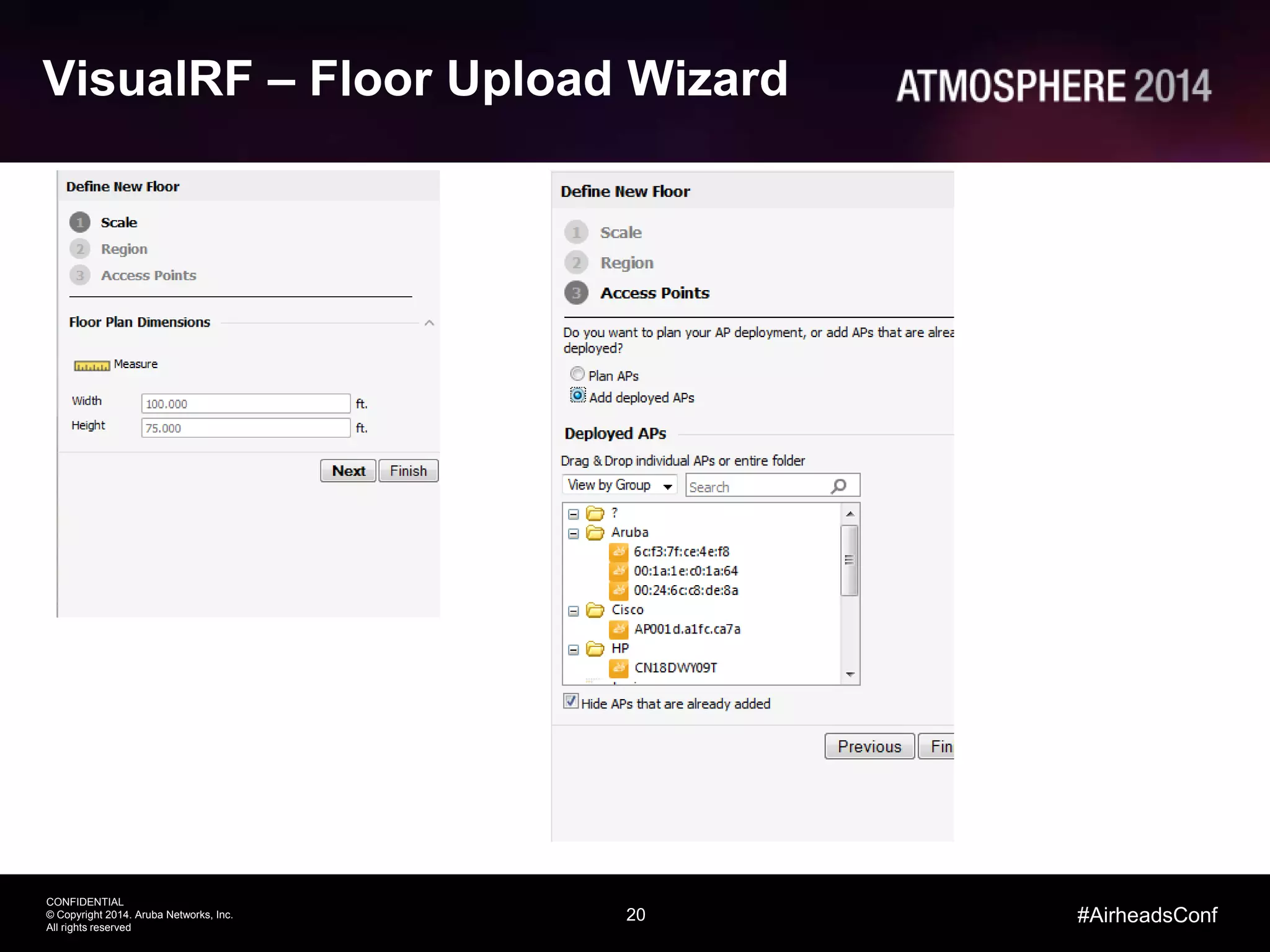Click the search magnifier icon
The height and width of the screenshot is (952, 1270).
coord(839,487)
